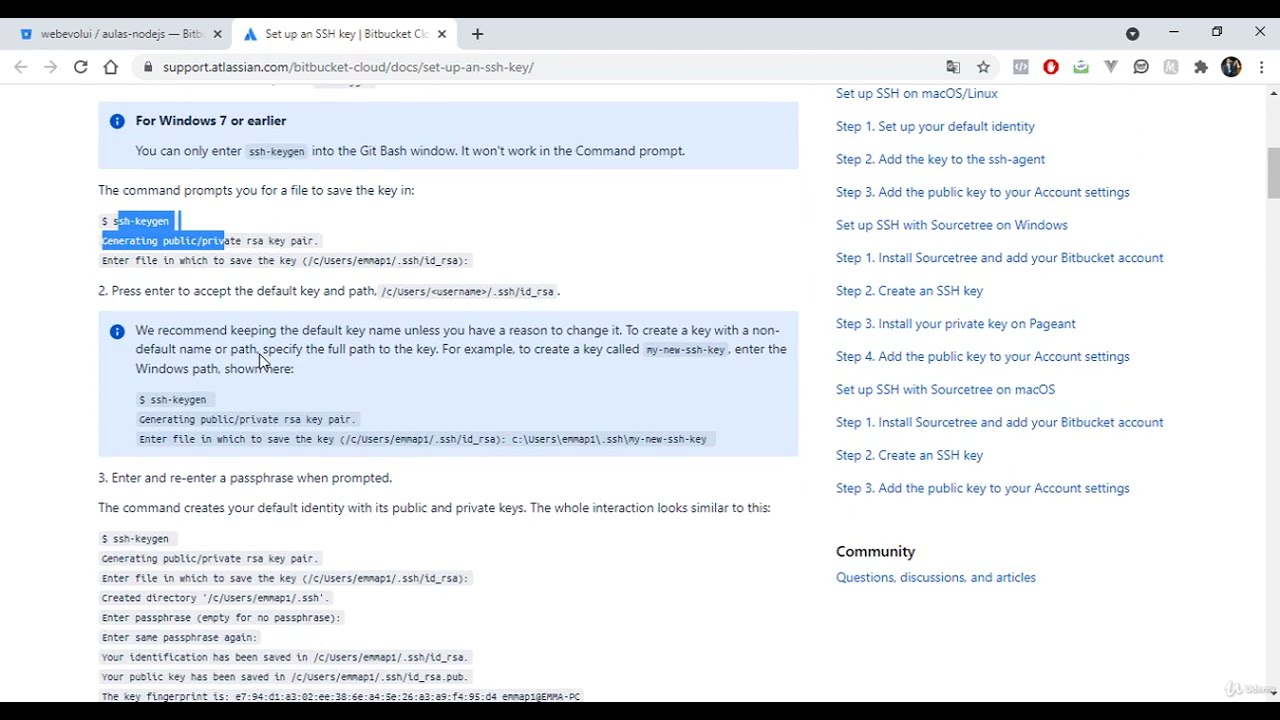This screenshot has width=1280, height=720.
Task: Select the Set up an SSH key tab
Action: 346,34
